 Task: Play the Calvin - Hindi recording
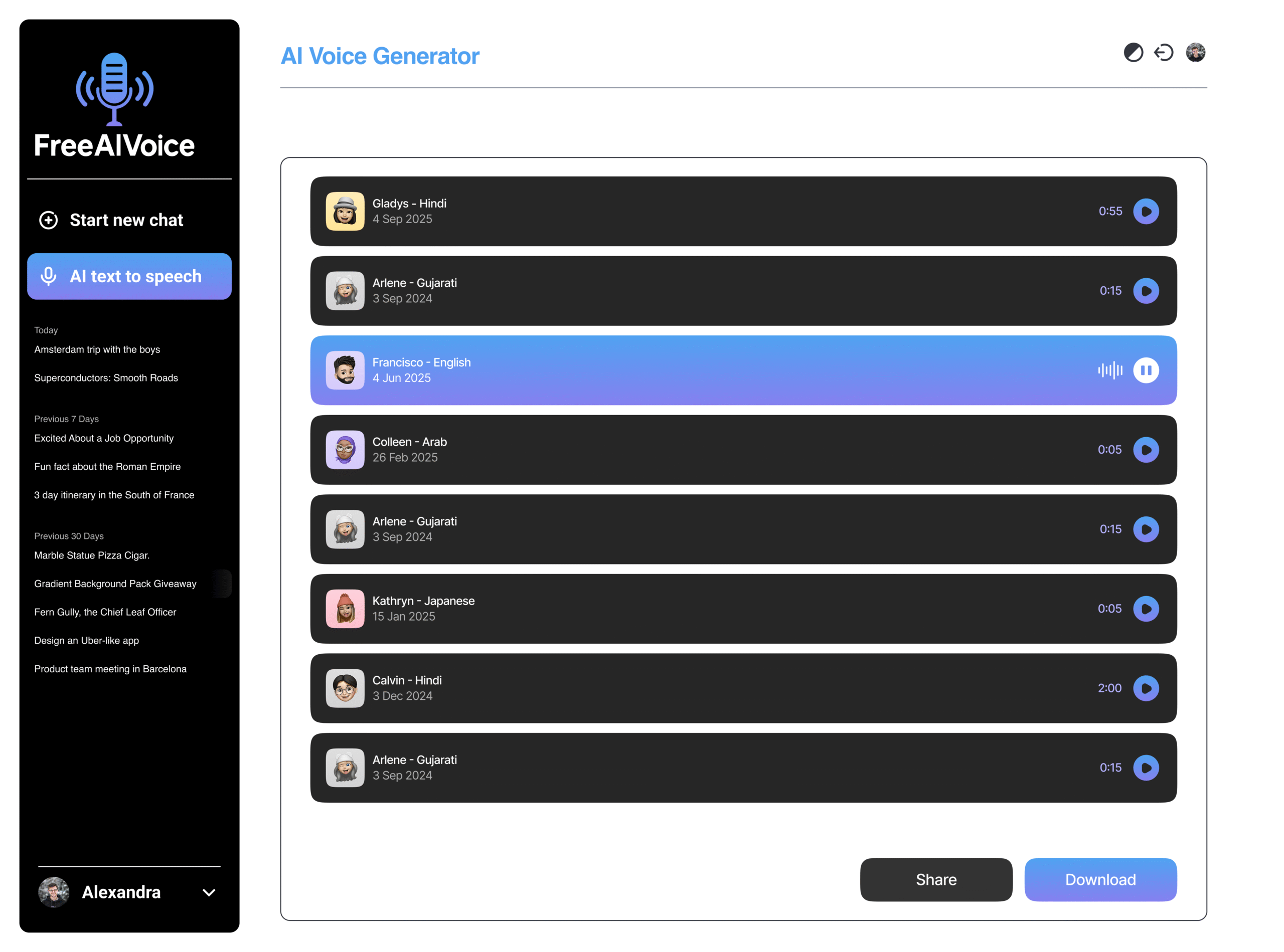1146,689
